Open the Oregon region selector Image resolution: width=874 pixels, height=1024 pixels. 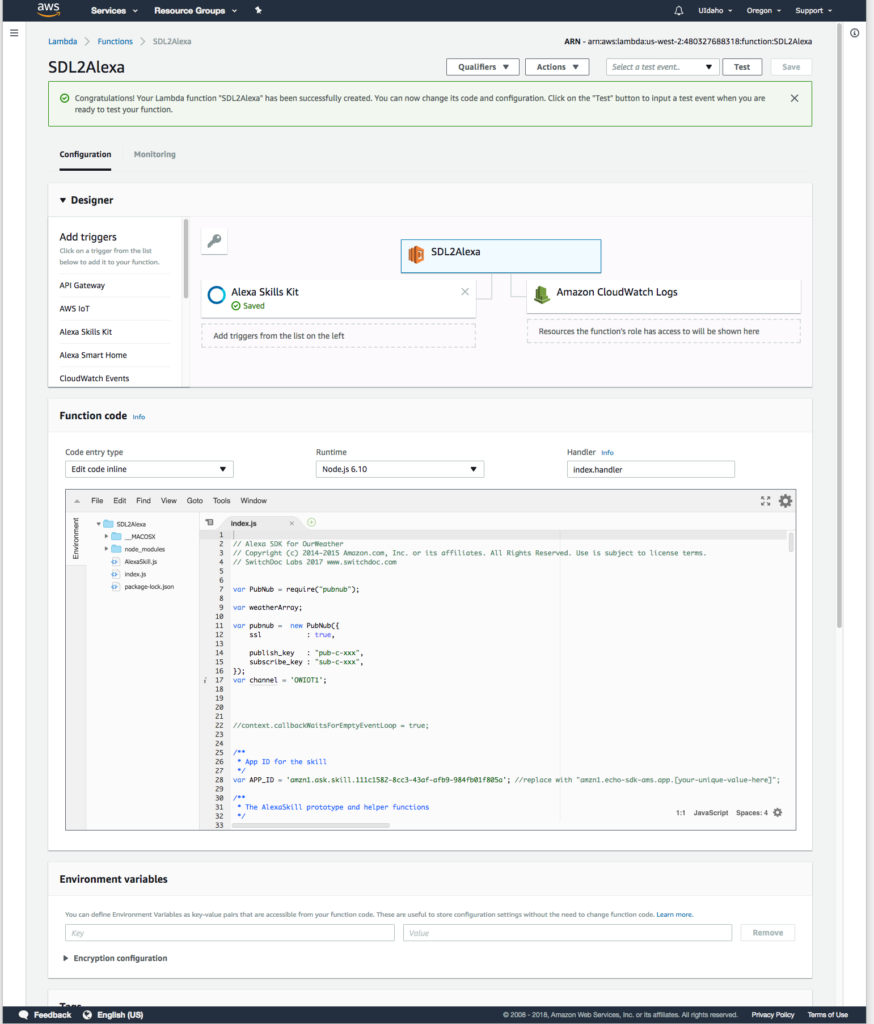tap(764, 10)
